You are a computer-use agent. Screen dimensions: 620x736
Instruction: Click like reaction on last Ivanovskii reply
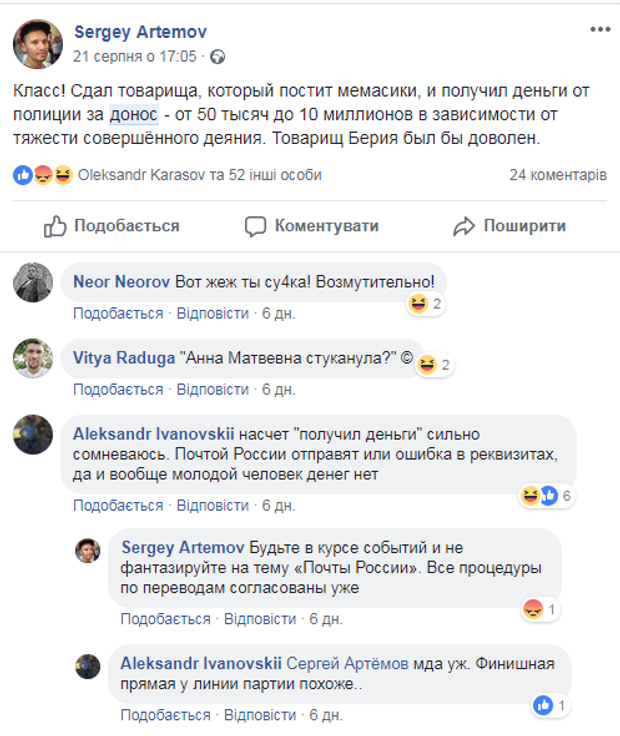(x=544, y=705)
